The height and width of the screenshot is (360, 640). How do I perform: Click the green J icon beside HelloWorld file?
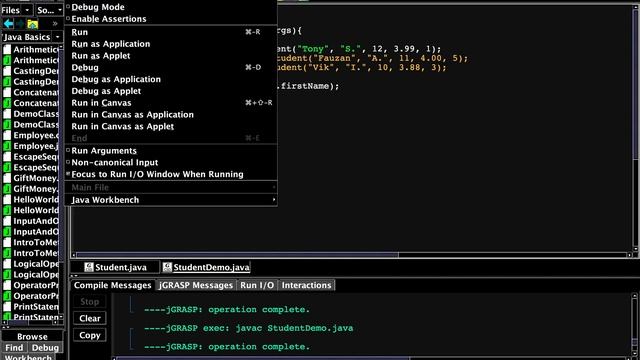click(7, 210)
